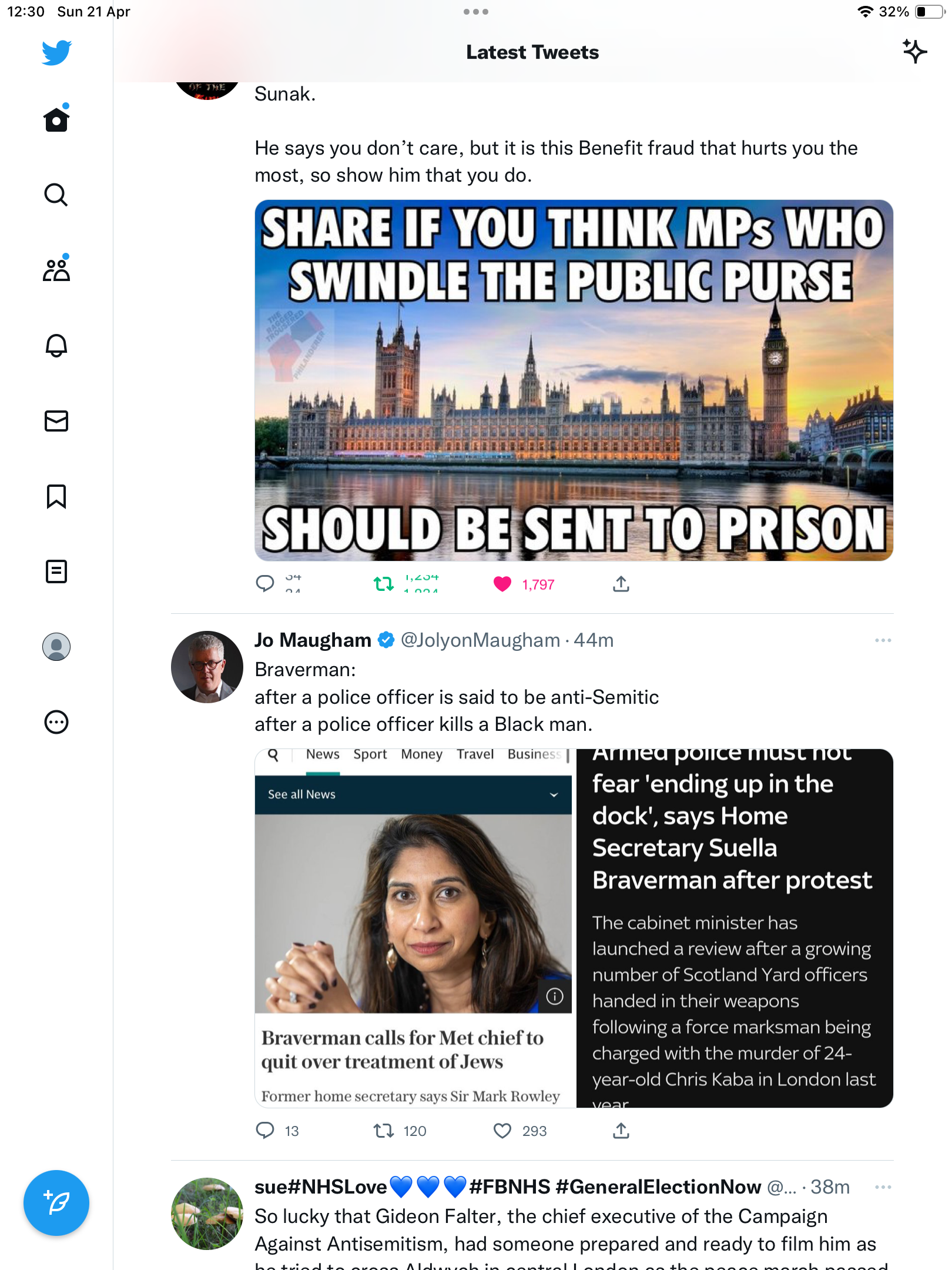Open the Search icon in sidebar
952x1270 pixels.
(56, 195)
